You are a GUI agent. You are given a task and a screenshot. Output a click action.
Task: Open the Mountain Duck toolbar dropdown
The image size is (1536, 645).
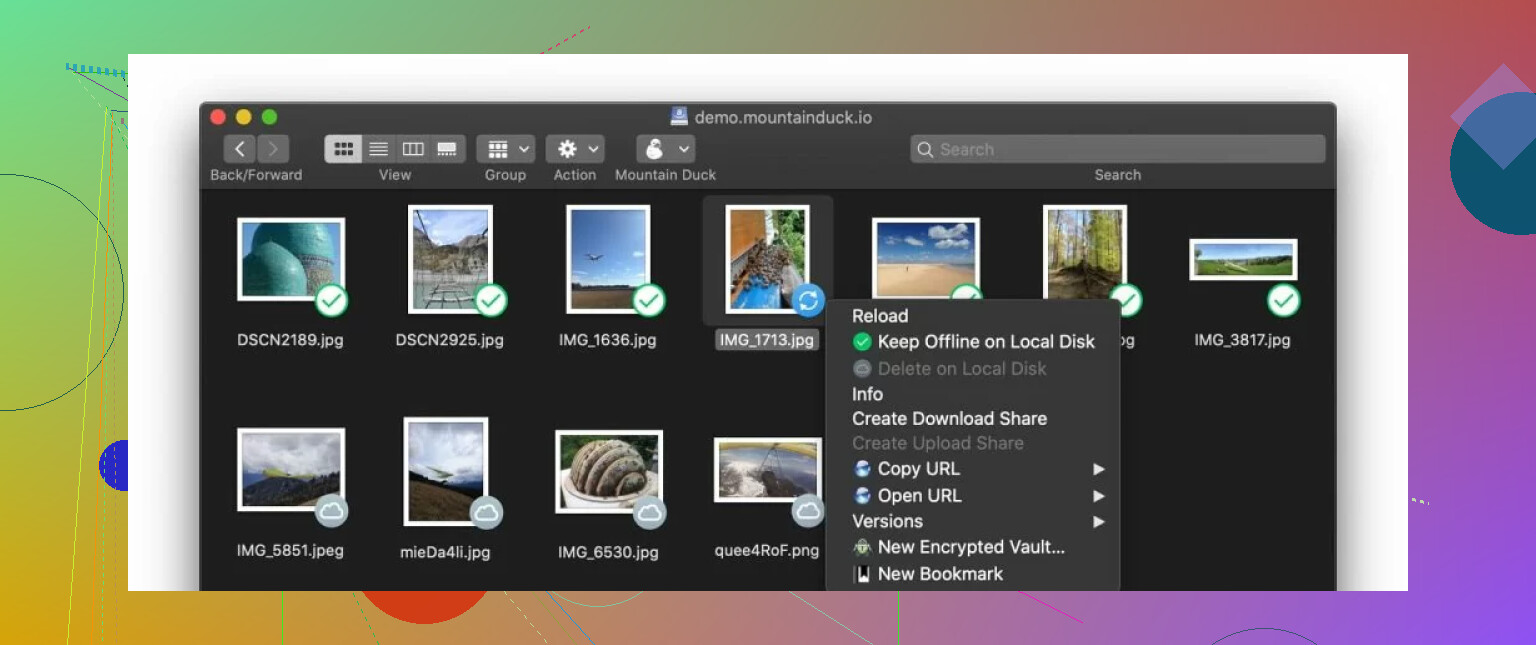click(x=665, y=149)
